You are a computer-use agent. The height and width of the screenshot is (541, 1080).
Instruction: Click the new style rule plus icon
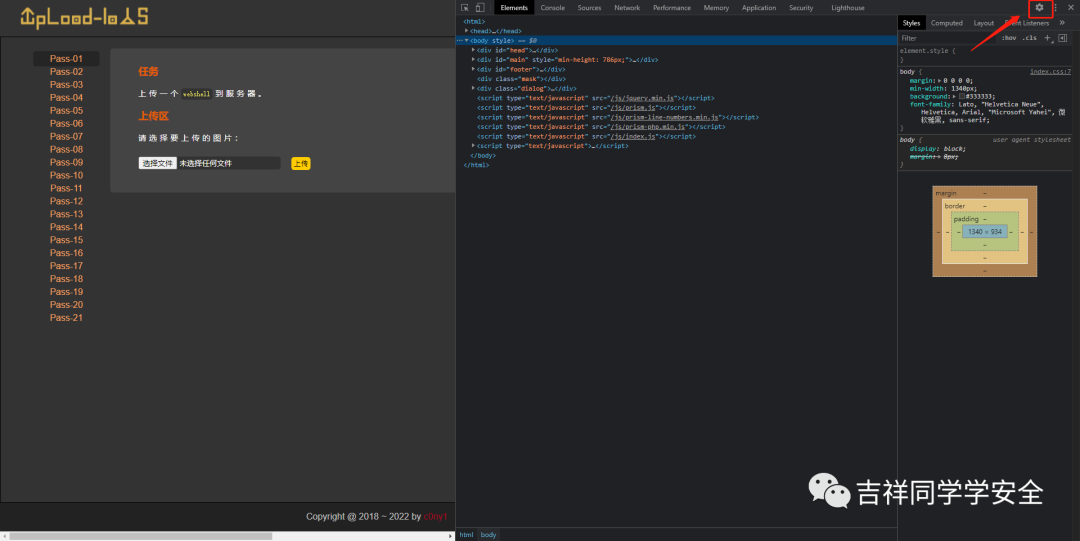[x=1048, y=38]
